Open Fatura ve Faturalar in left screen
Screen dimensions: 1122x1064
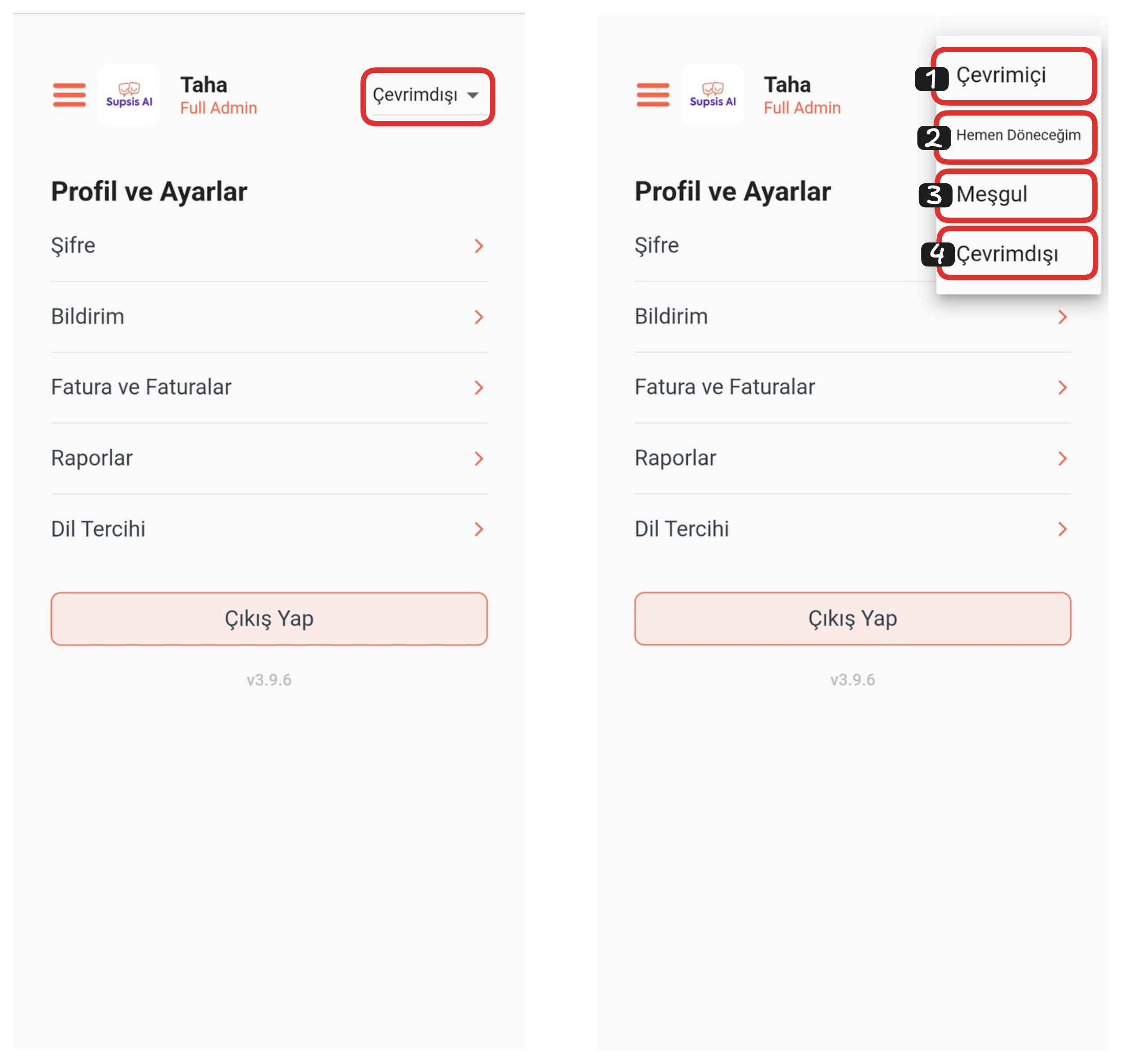(x=269, y=387)
